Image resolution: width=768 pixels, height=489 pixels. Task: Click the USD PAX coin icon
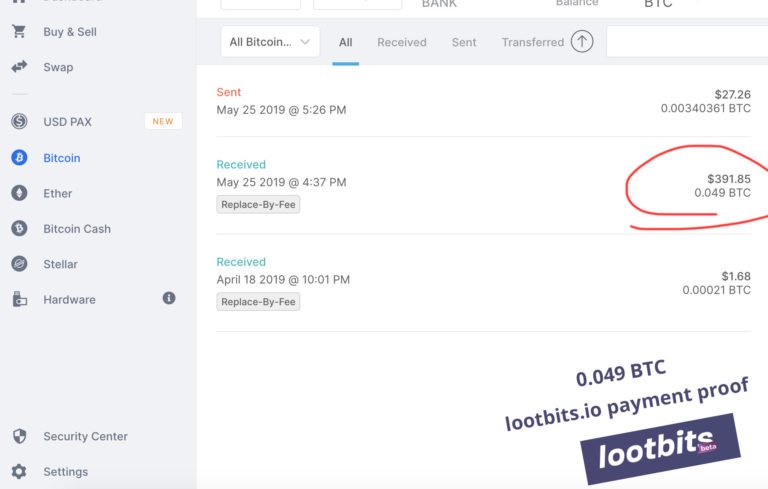click(x=19, y=121)
